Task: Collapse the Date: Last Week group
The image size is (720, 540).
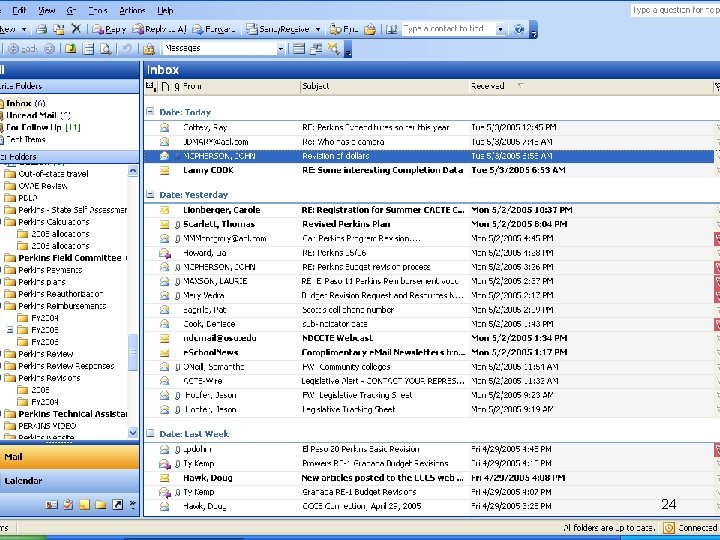Action: pos(150,433)
